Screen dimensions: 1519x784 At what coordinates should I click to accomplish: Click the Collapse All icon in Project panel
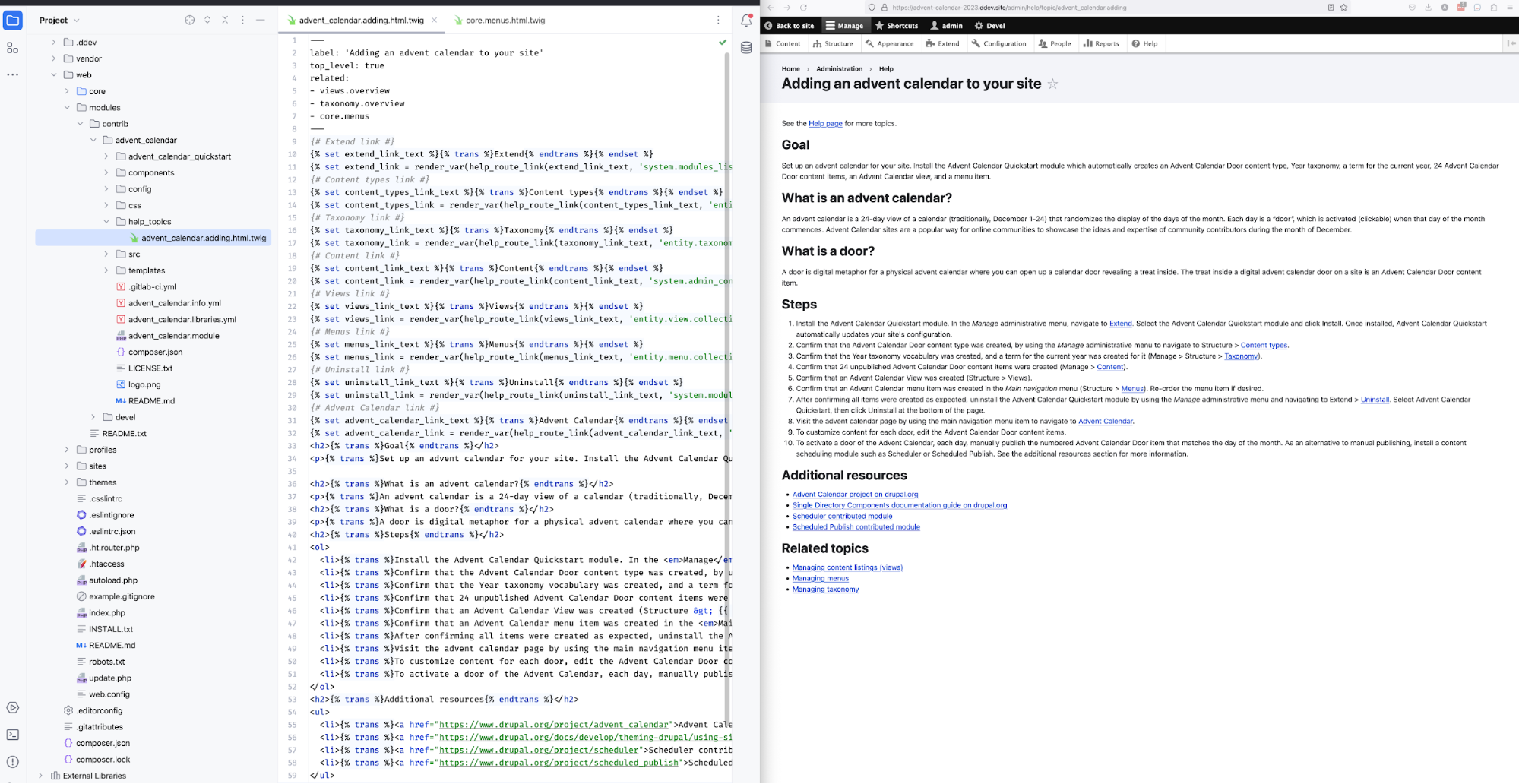pyautogui.click(x=225, y=20)
